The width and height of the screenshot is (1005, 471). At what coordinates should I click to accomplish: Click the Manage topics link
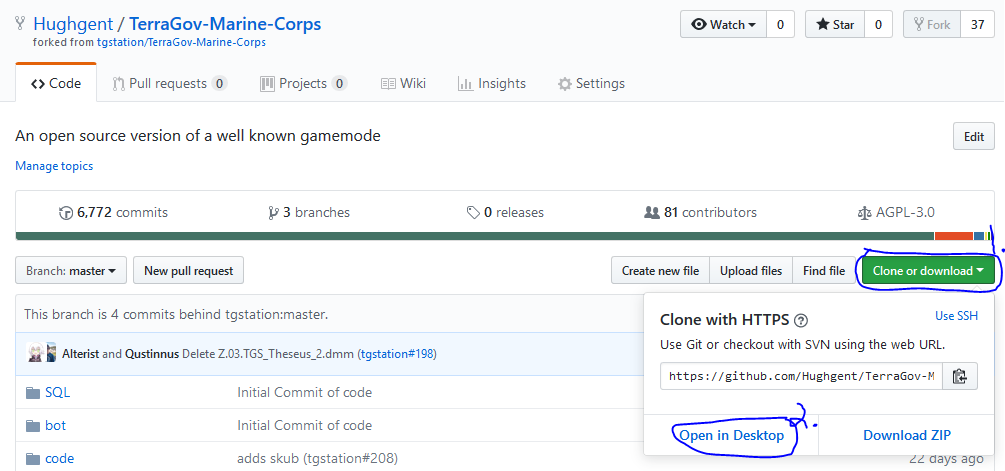[54, 166]
